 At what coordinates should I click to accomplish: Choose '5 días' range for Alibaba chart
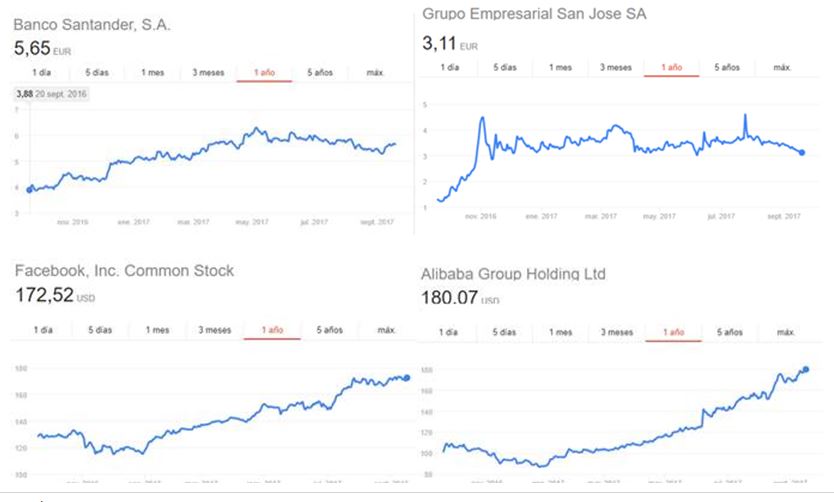click(505, 331)
